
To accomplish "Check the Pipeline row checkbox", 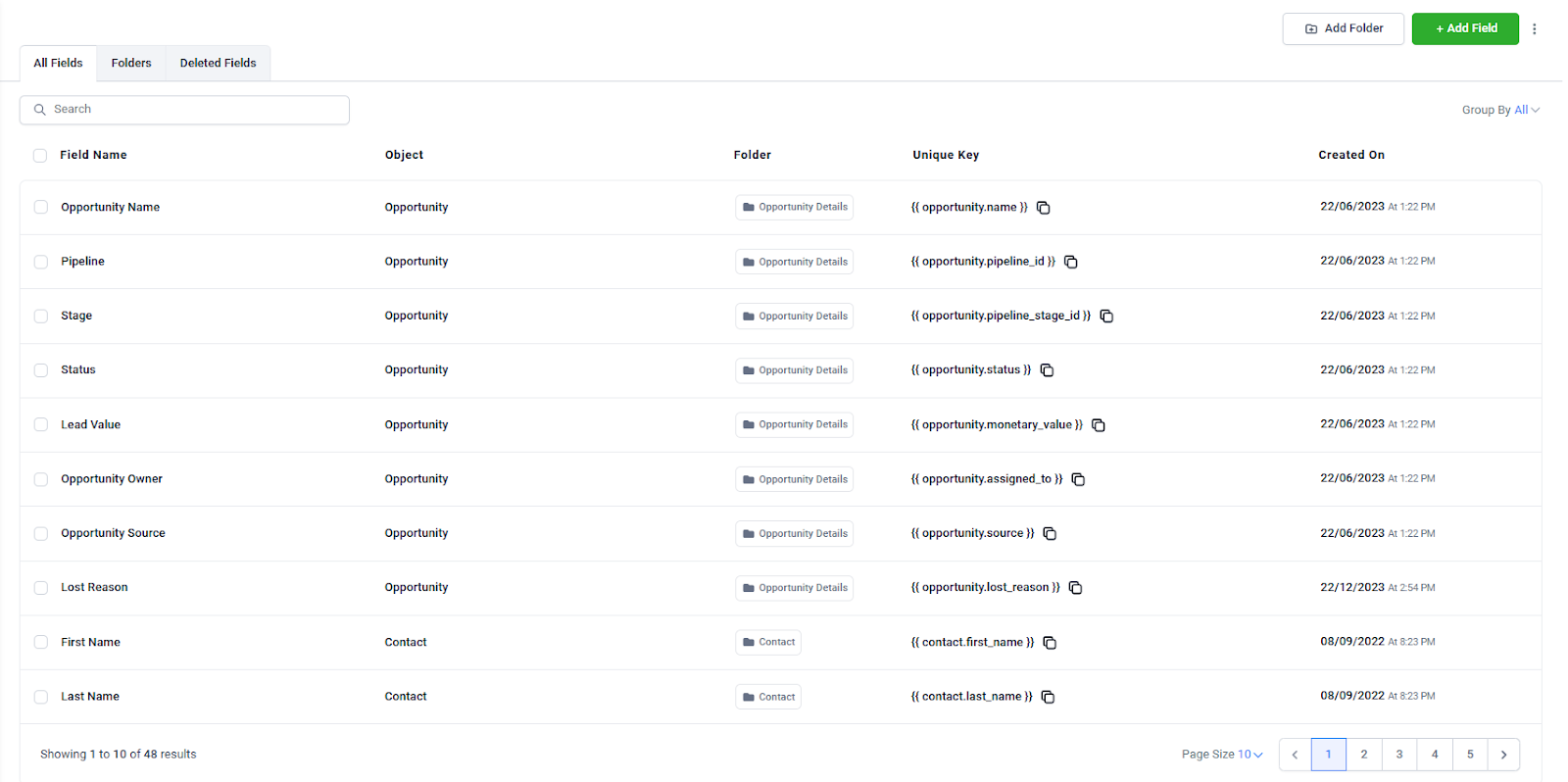I will tap(41, 262).
